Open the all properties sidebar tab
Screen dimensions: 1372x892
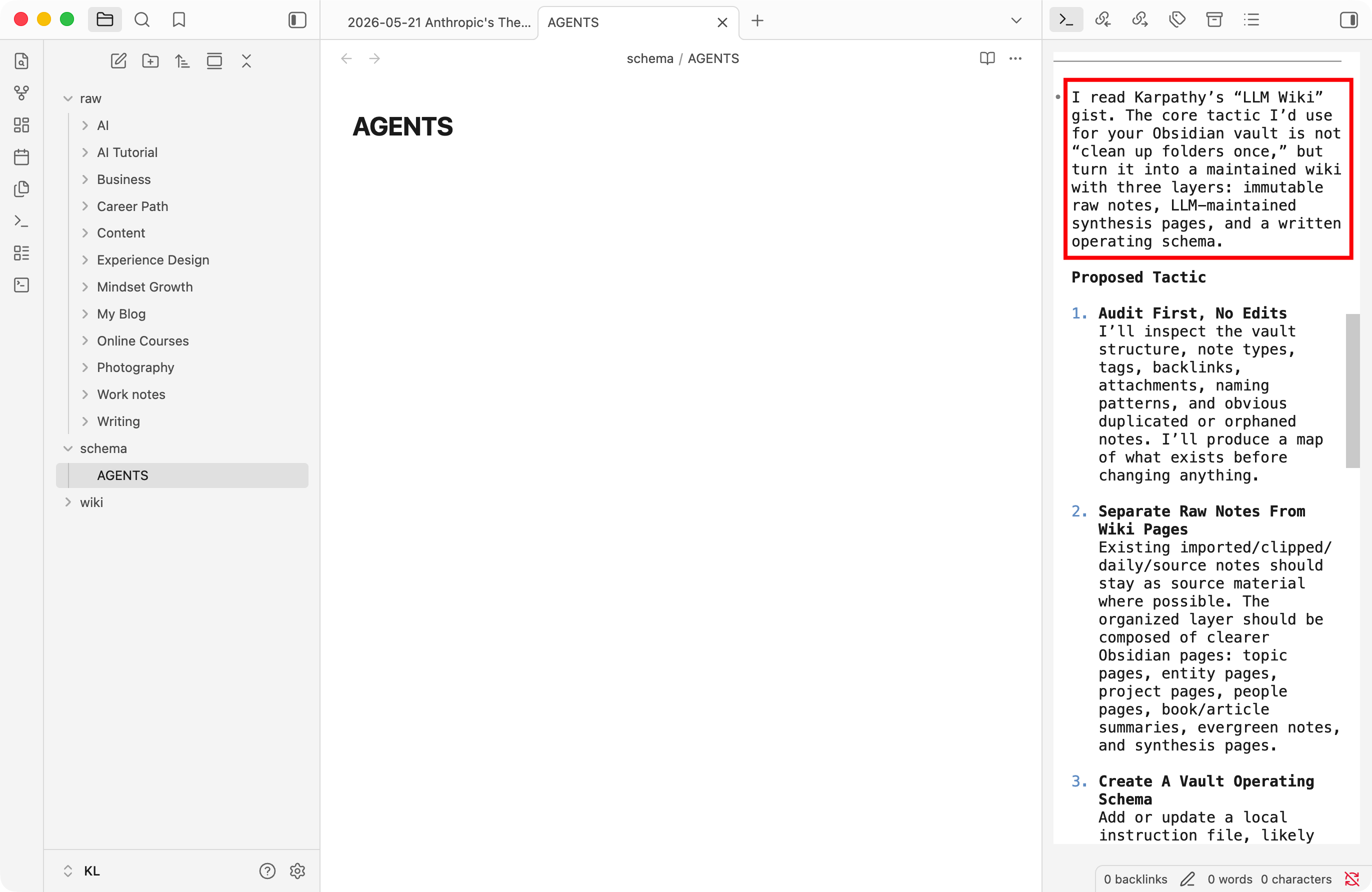1214,20
